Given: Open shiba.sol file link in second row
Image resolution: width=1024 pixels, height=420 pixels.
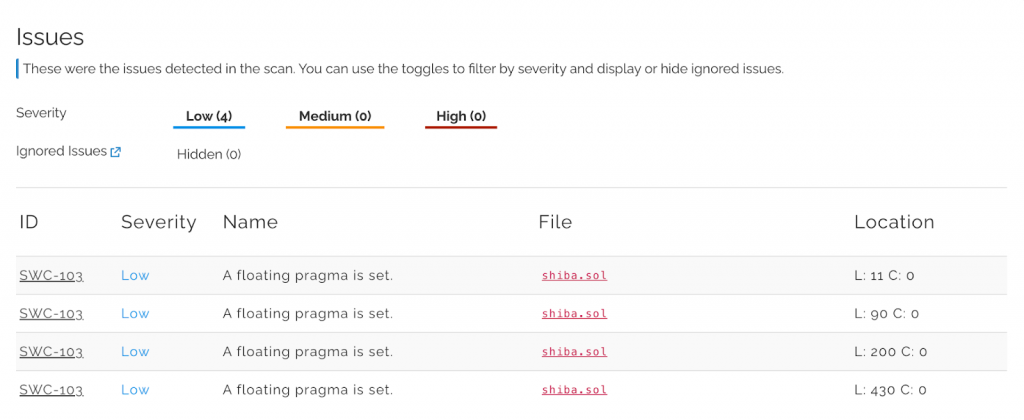Looking at the screenshot, I should [574, 314].
